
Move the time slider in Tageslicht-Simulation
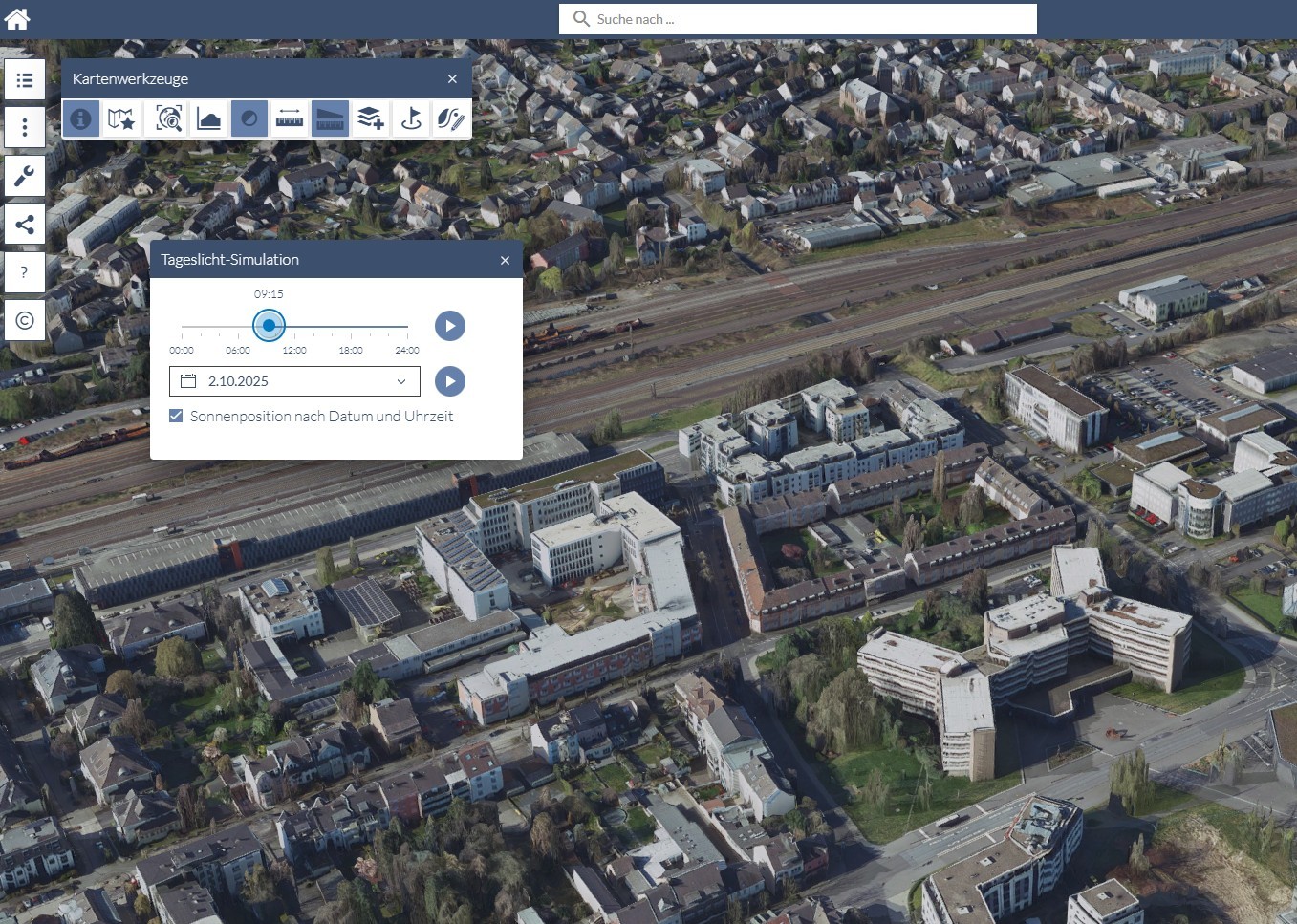coord(269,326)
